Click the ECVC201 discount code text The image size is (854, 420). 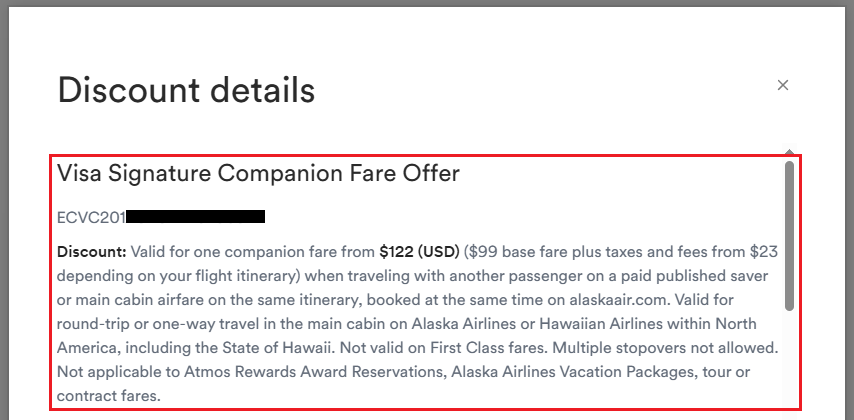92,216
